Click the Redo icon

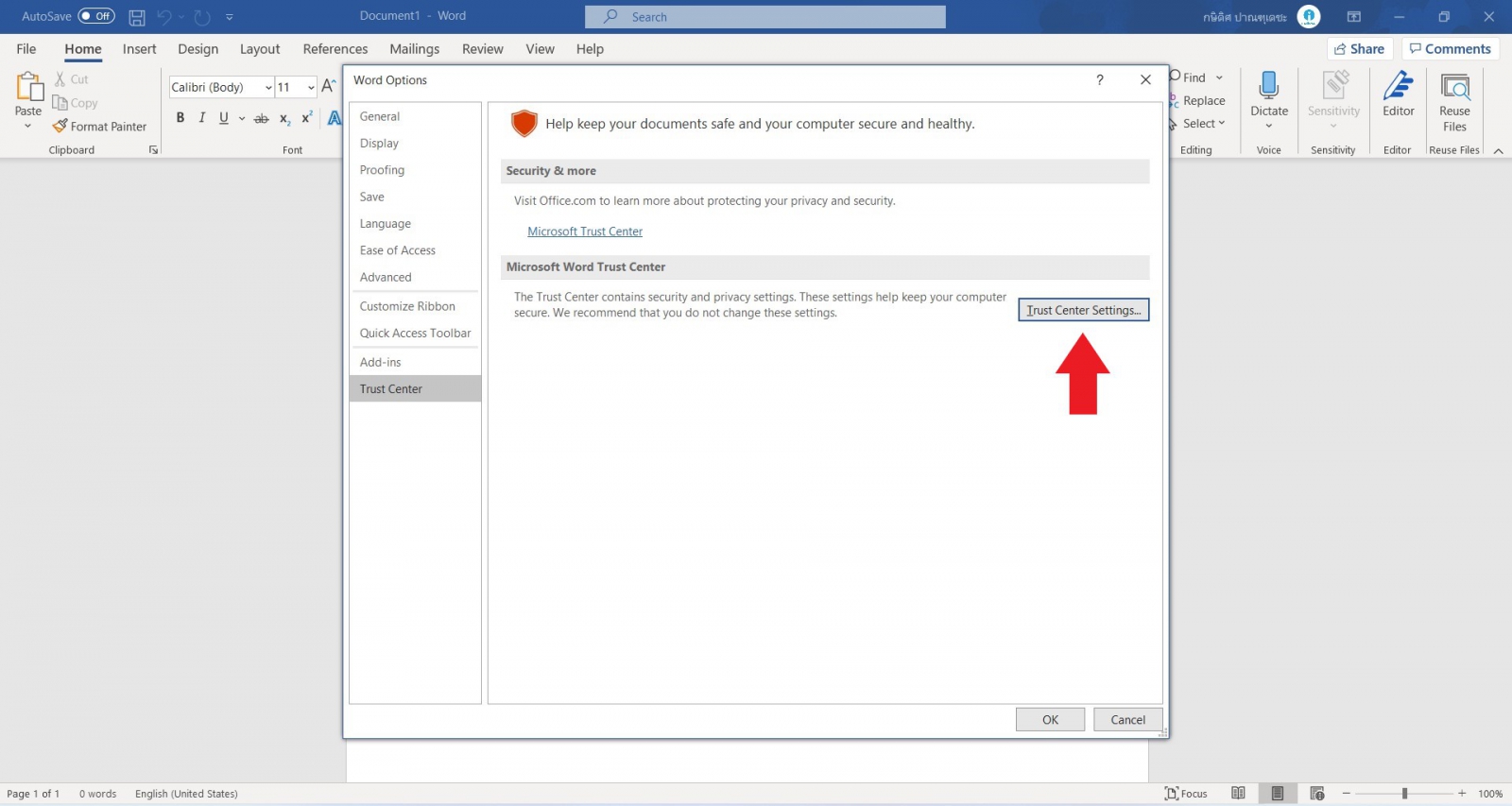coord(202,17)
